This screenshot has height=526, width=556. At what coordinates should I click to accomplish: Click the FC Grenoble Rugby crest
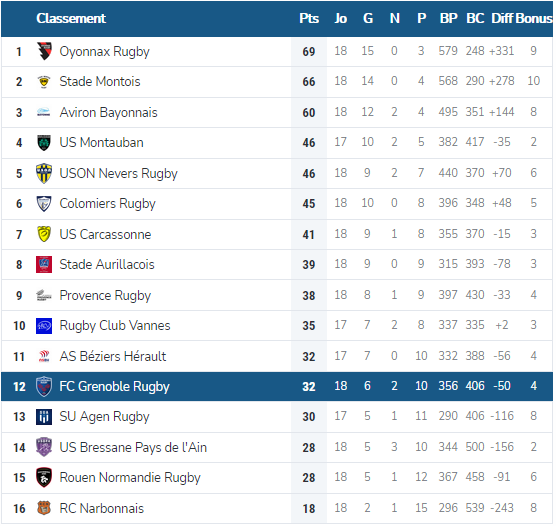44,387
